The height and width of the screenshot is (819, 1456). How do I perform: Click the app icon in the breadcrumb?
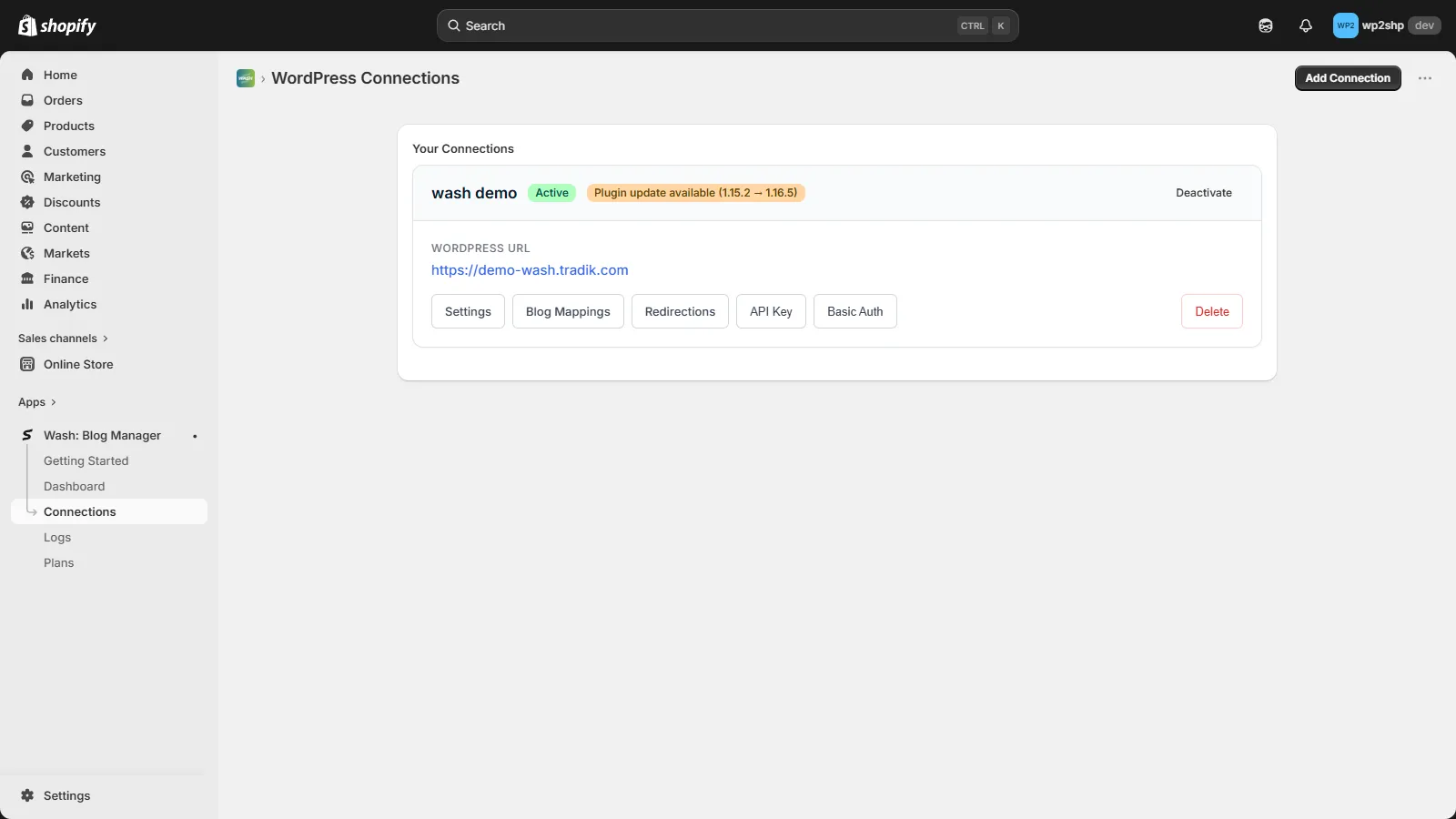coord(246,78)
